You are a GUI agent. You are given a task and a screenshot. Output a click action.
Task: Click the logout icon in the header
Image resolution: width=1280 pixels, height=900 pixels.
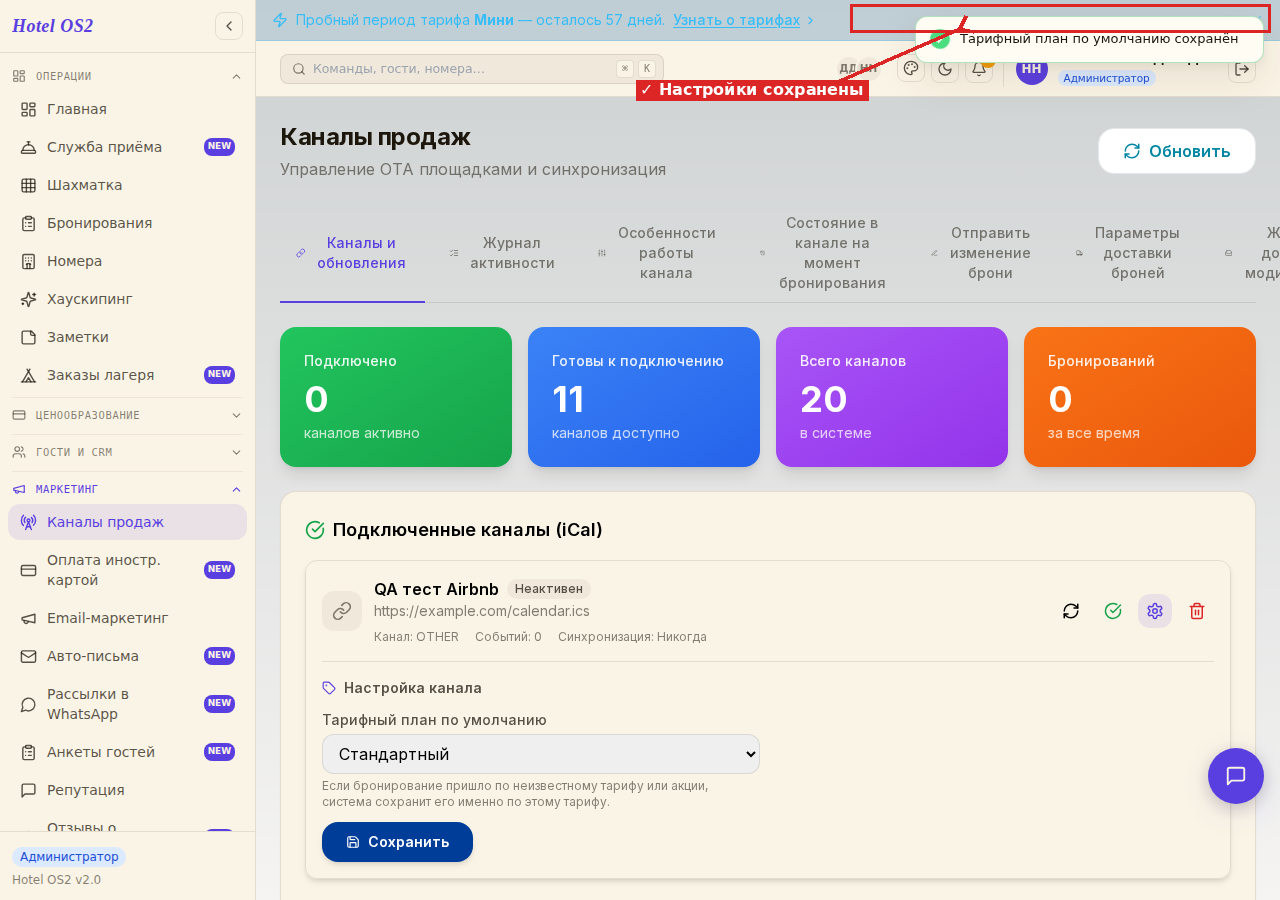(1242, 69)
